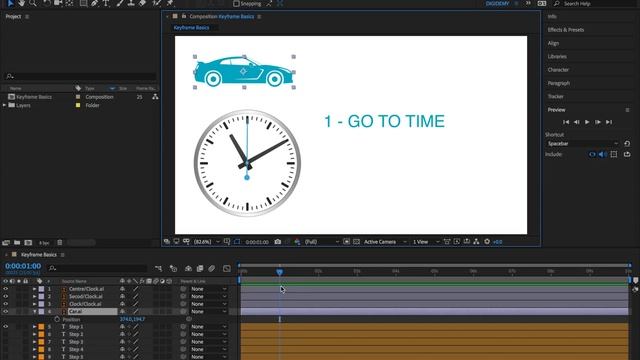
Task: Open the 1 View layout dropdown
Action: [426, 242]
